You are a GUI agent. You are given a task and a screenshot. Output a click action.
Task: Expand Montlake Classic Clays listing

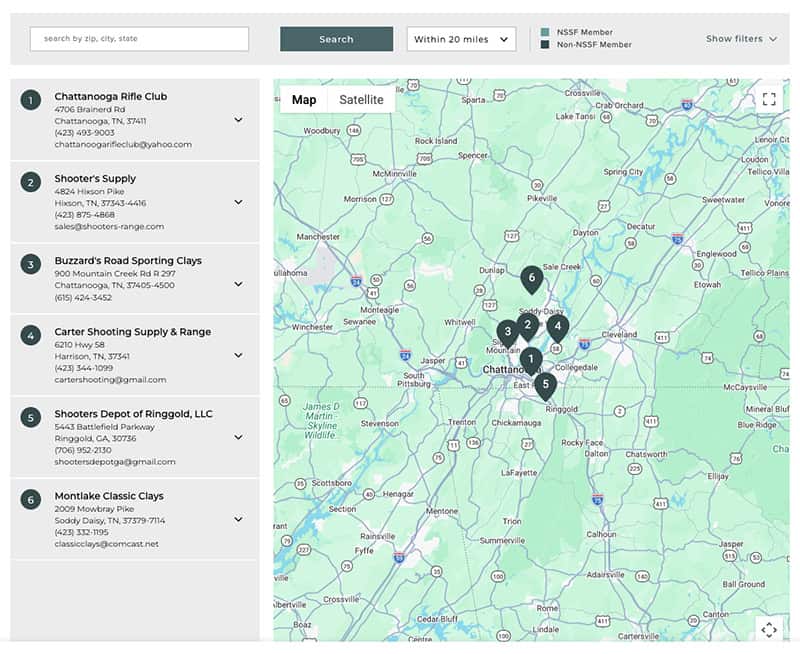tap(238, 519)
